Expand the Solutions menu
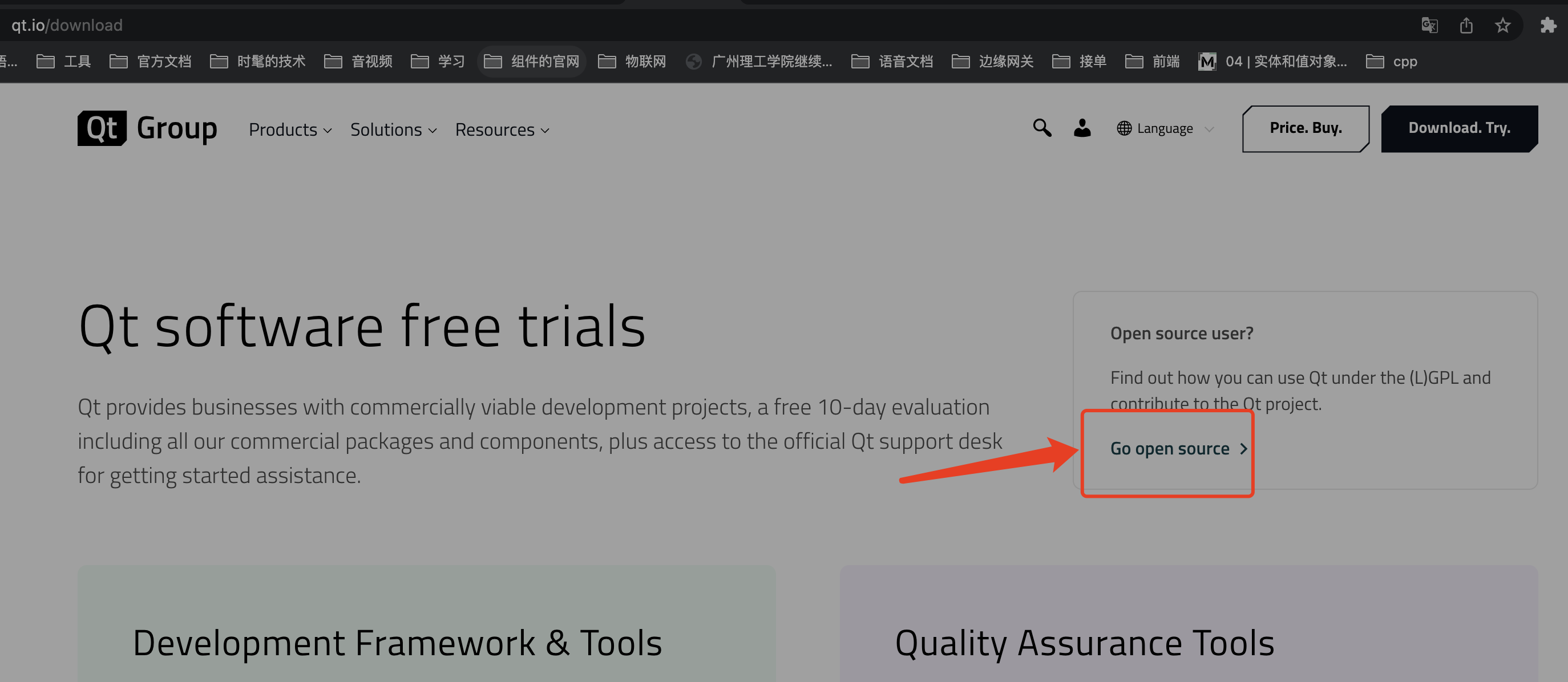Screen dimensions: 1568x682 point(393,129)
